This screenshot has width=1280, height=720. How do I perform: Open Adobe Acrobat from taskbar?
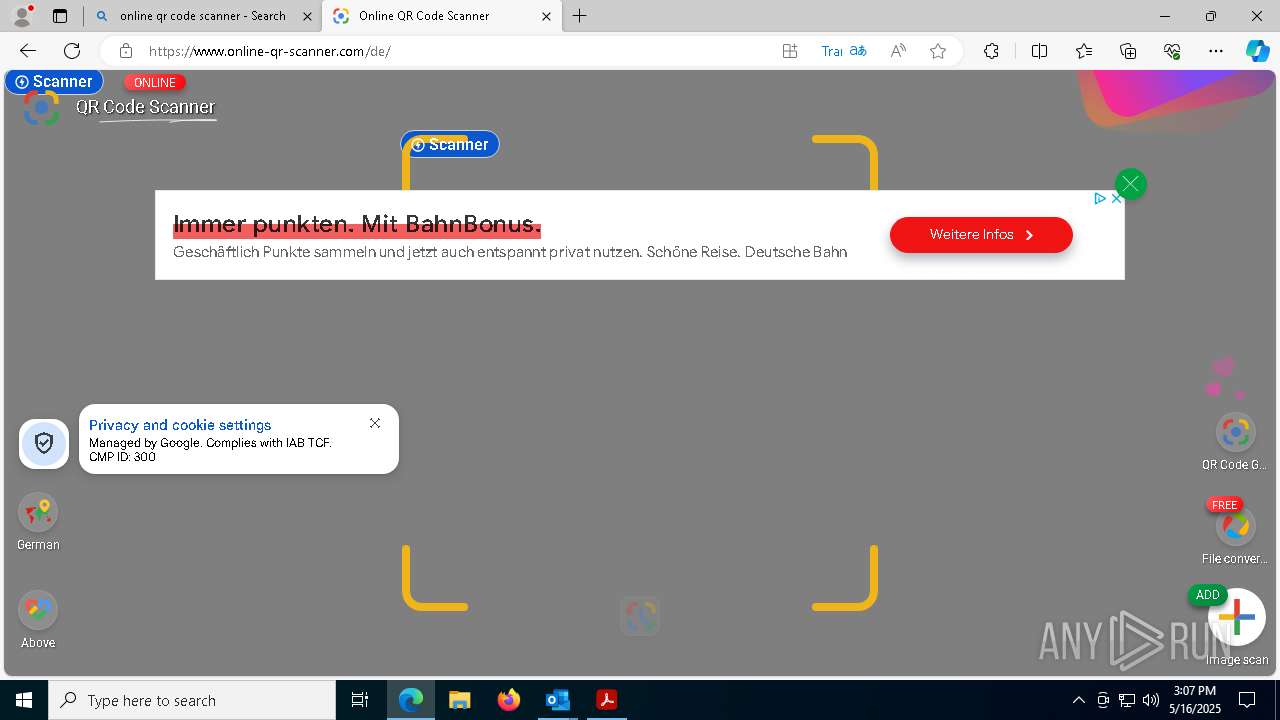(606, 700)
